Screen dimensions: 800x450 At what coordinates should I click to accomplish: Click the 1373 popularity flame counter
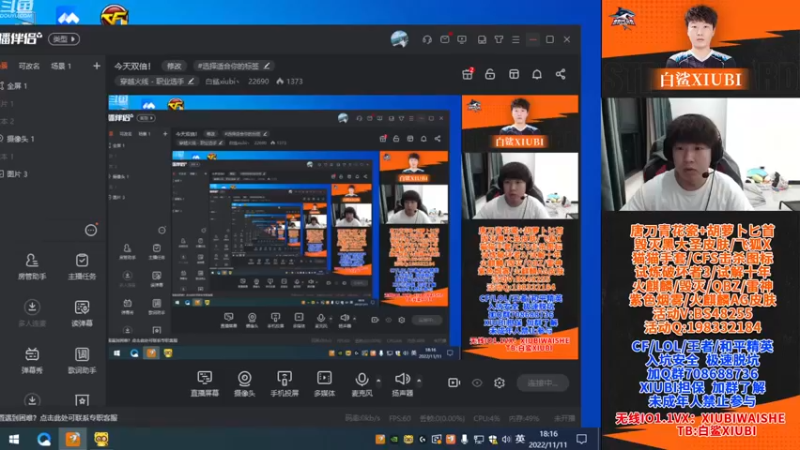point(289,81)
